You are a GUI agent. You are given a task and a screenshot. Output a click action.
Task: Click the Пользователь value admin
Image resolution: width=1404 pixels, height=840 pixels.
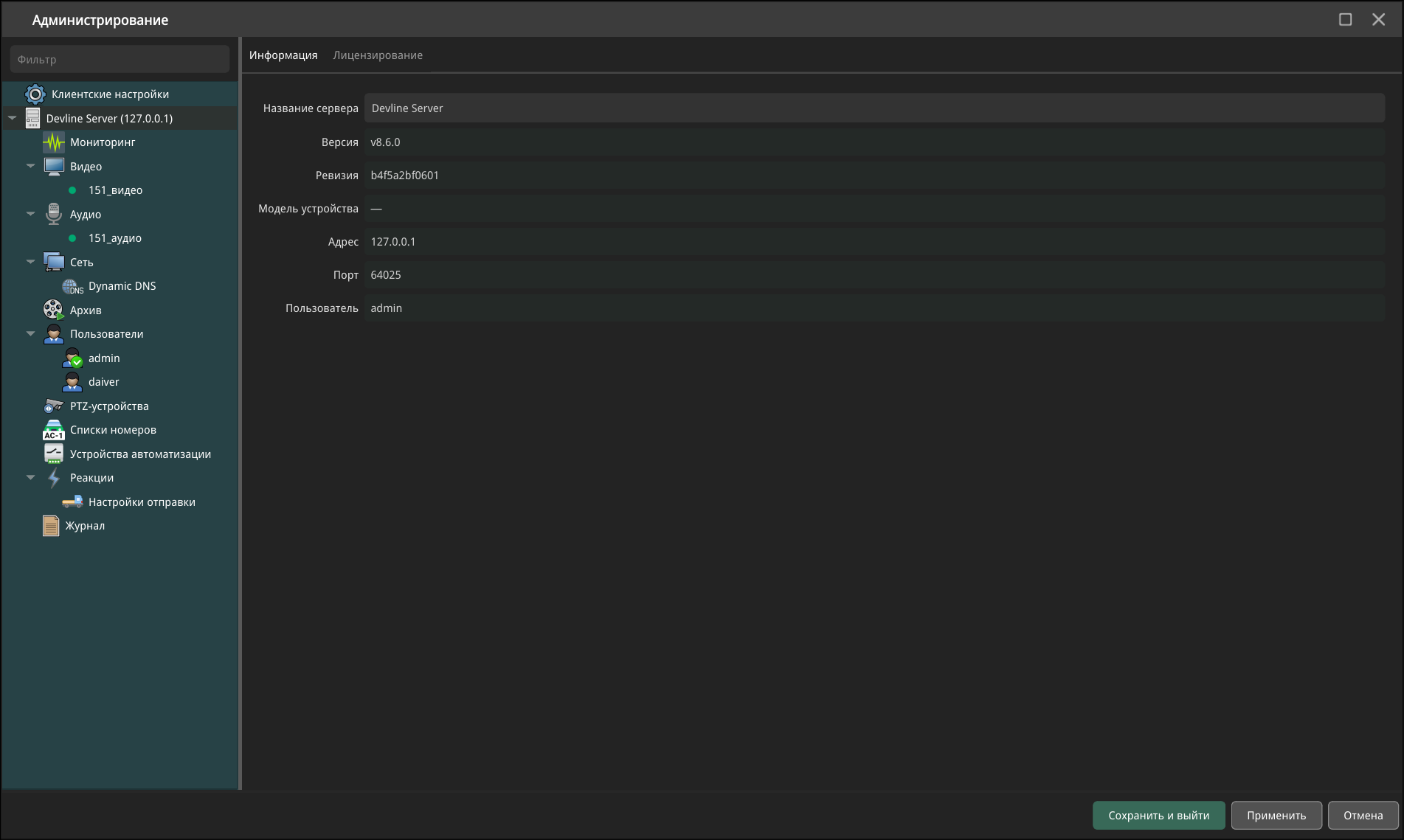(x=386, y=308)
